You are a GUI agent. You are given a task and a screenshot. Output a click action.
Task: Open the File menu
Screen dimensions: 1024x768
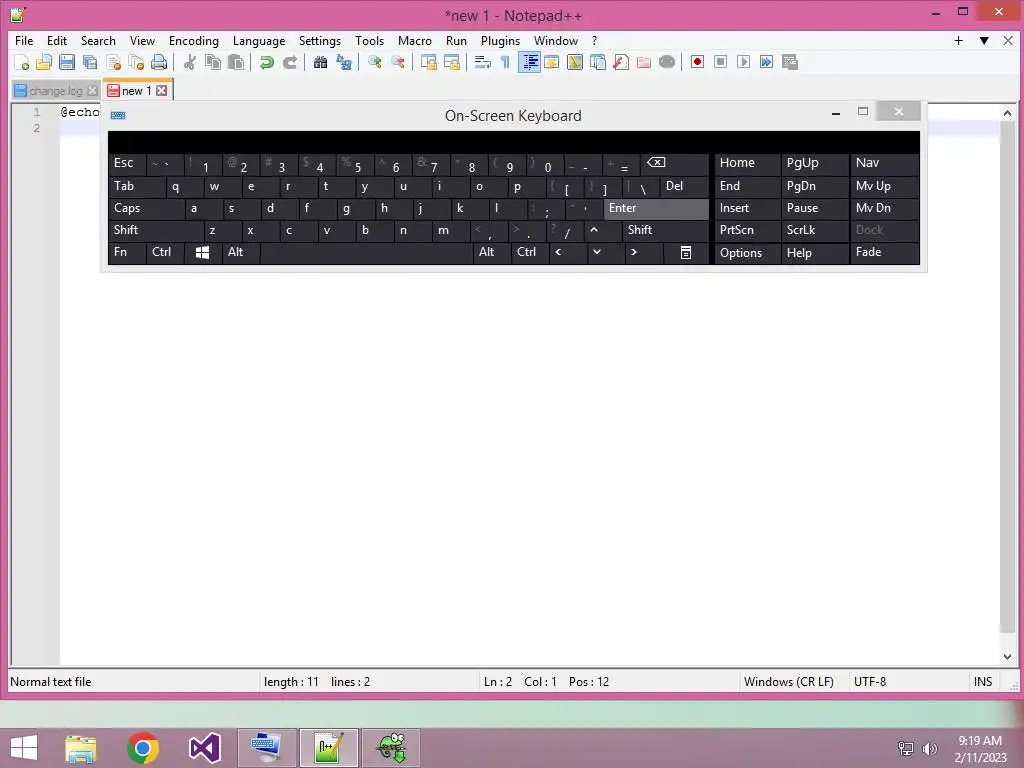(24, 40)
